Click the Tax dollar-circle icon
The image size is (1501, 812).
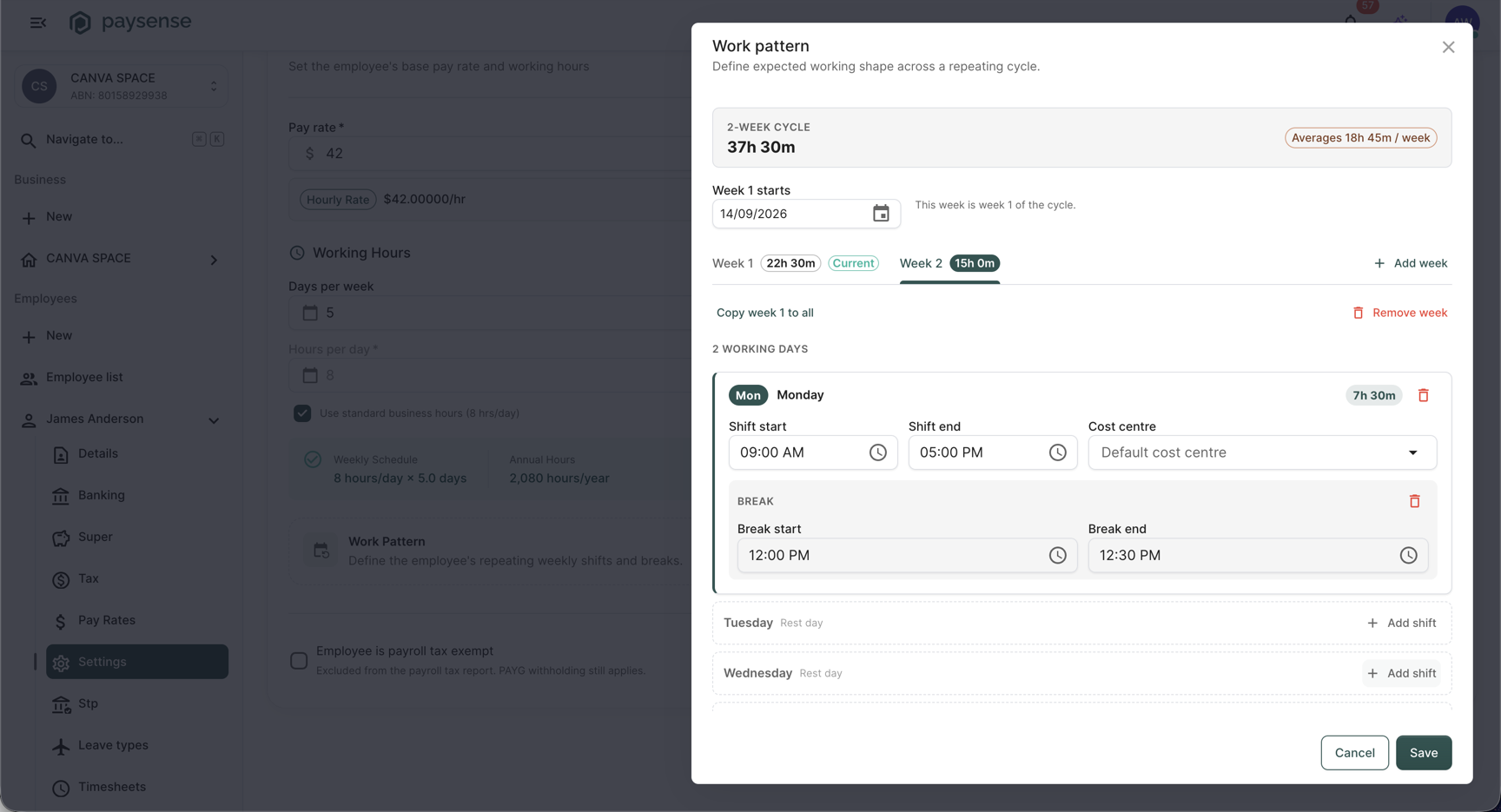coord(61,579)
